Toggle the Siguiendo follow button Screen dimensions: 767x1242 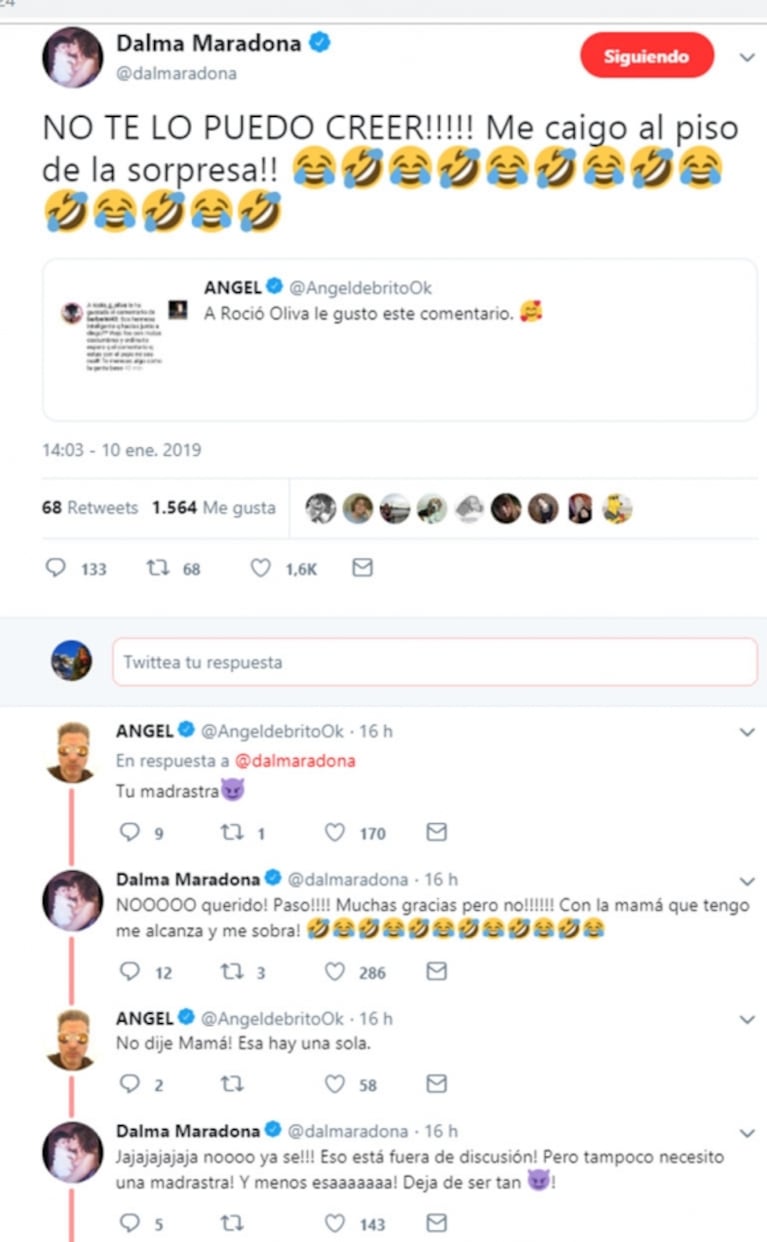click(647, 56)
